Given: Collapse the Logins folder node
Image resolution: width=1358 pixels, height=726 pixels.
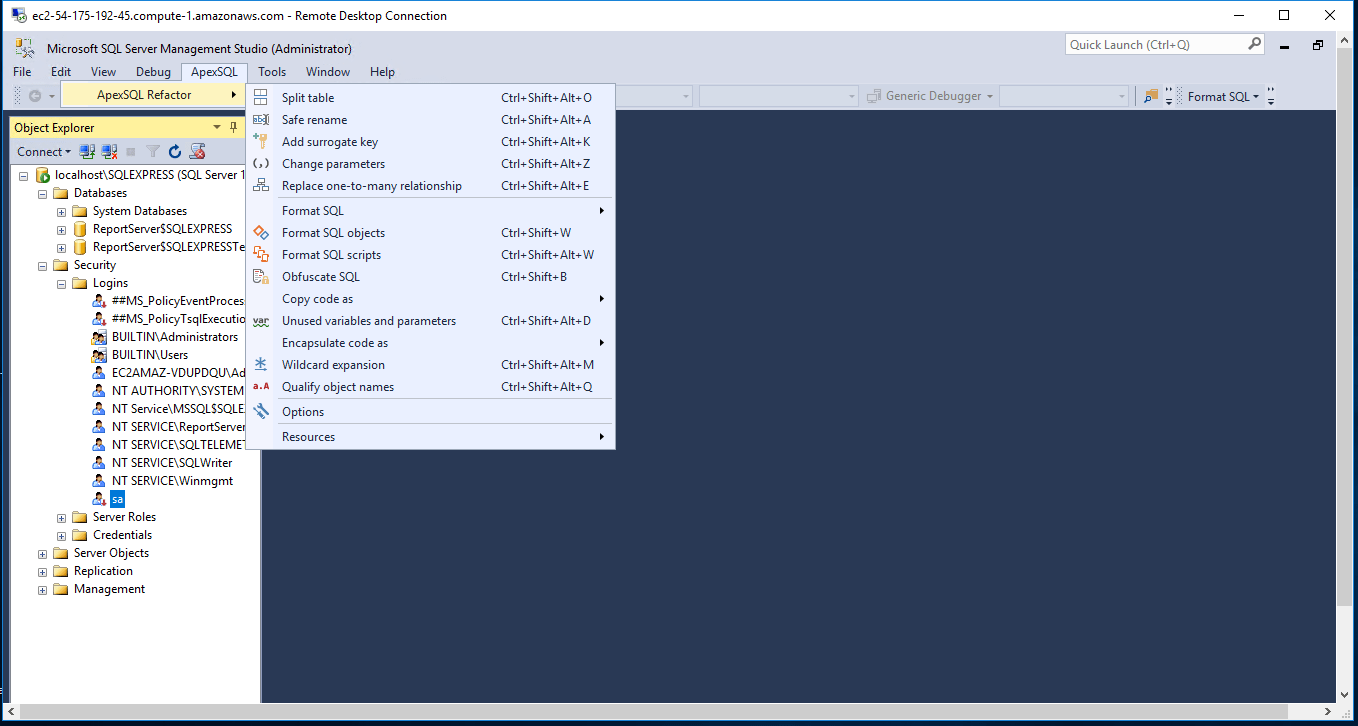Looking at the screenshot, I should point(61,283).
